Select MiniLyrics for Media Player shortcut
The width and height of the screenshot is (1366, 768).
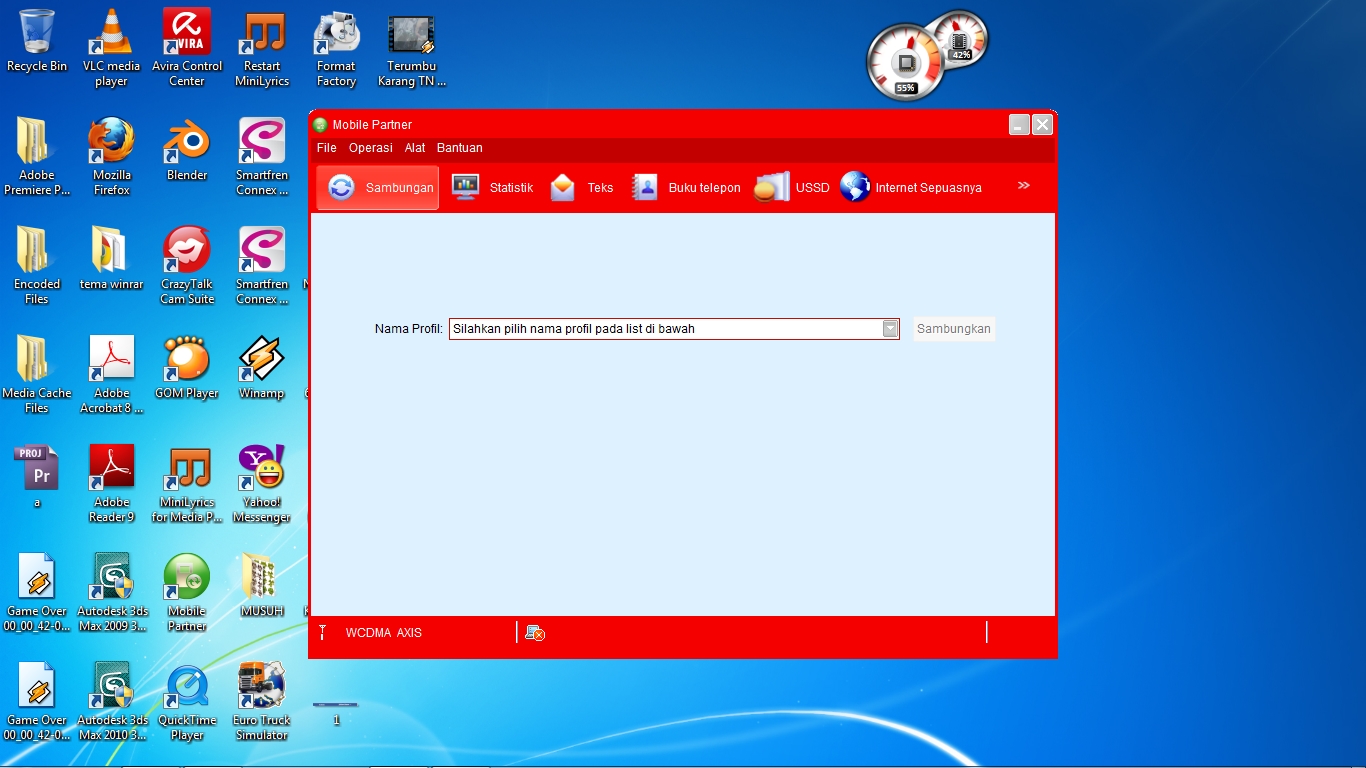tap(187, 484)
